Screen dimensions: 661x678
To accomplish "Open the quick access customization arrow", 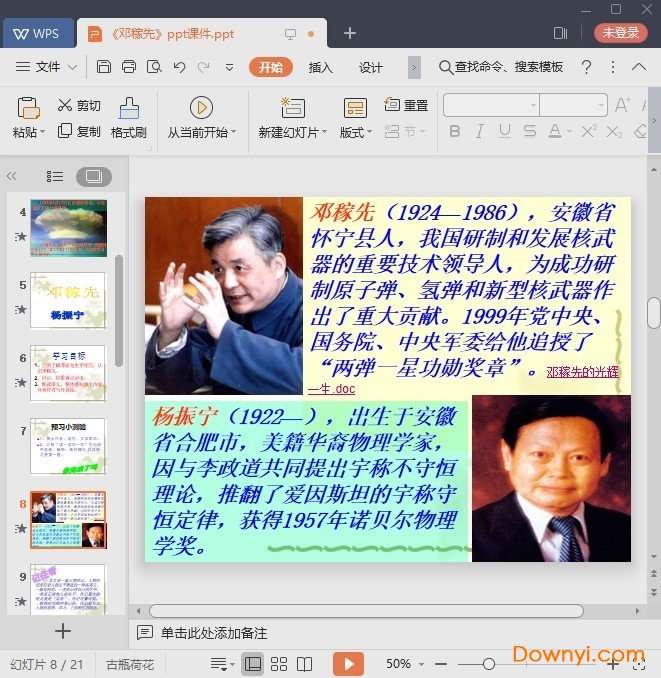I will (x=230, y=67).
